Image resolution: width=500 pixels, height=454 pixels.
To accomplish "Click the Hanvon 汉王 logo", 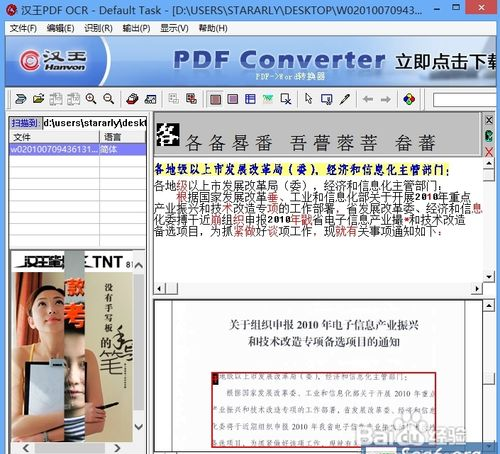I will click(53, 60).
